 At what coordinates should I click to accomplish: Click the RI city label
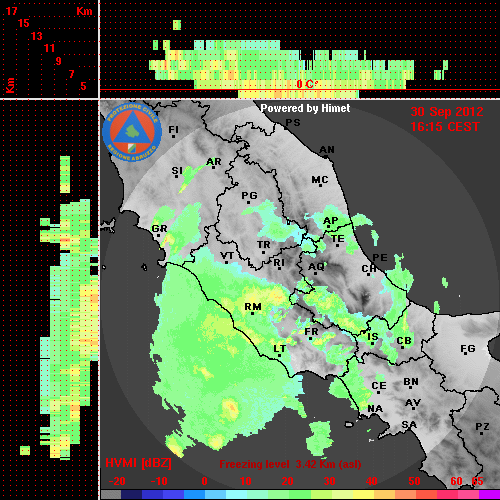tap(279, 263)
